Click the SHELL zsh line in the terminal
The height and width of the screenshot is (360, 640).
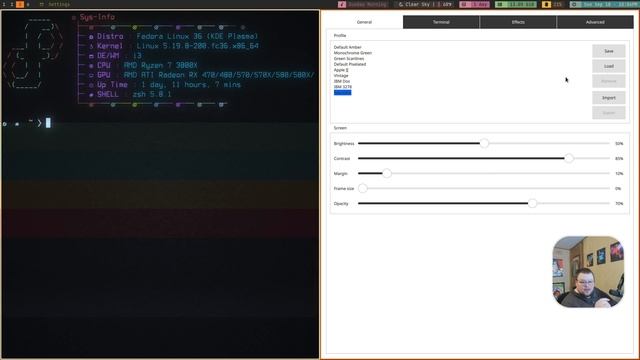[x=130, y=94]
